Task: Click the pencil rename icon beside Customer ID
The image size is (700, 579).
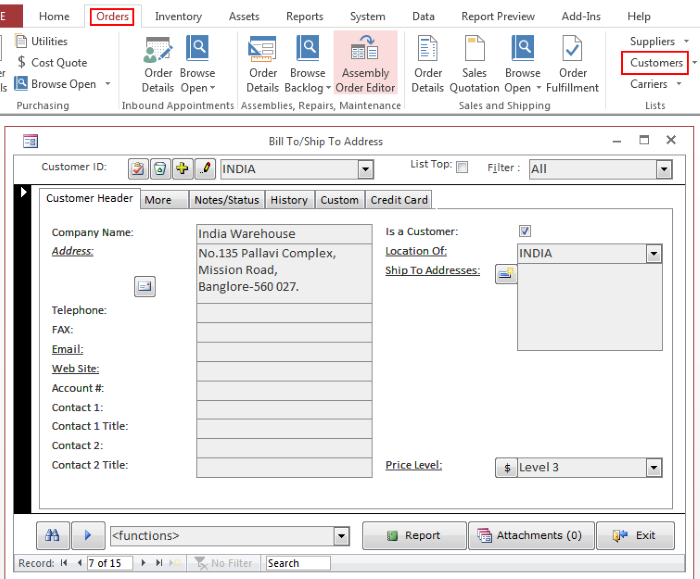Action: (205, 169)
